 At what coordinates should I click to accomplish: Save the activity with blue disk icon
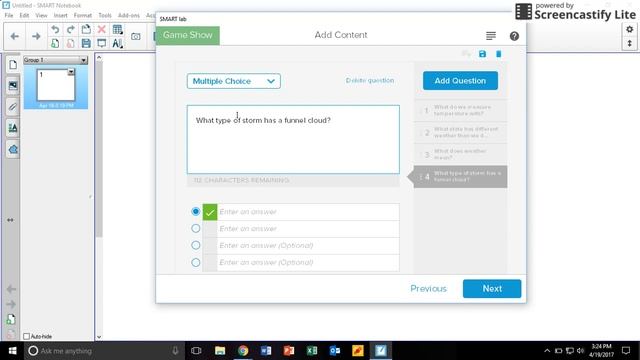pyautogui.click(x=482, y=54)
